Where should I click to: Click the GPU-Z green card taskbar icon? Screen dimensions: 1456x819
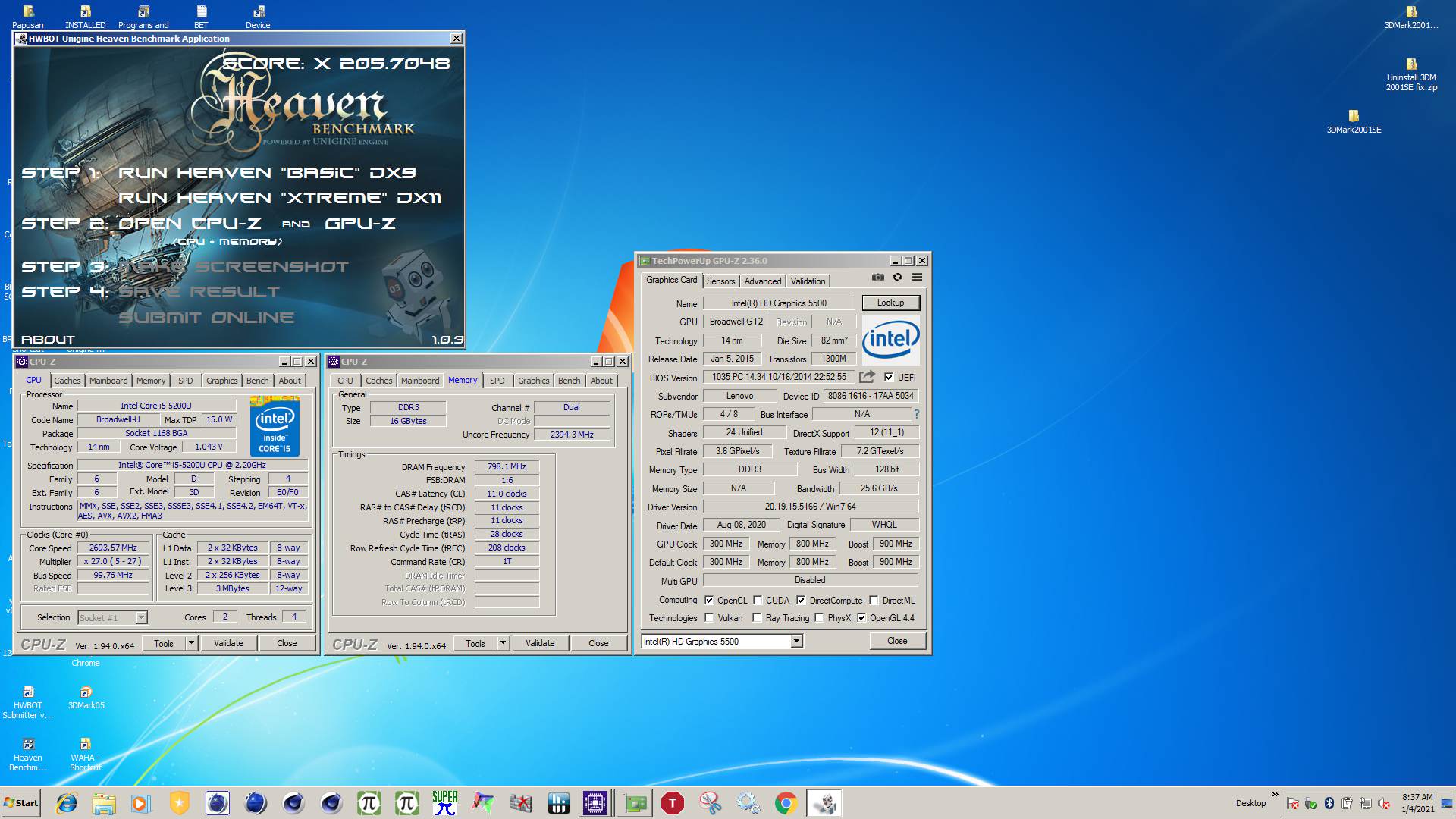pos(635,803)
